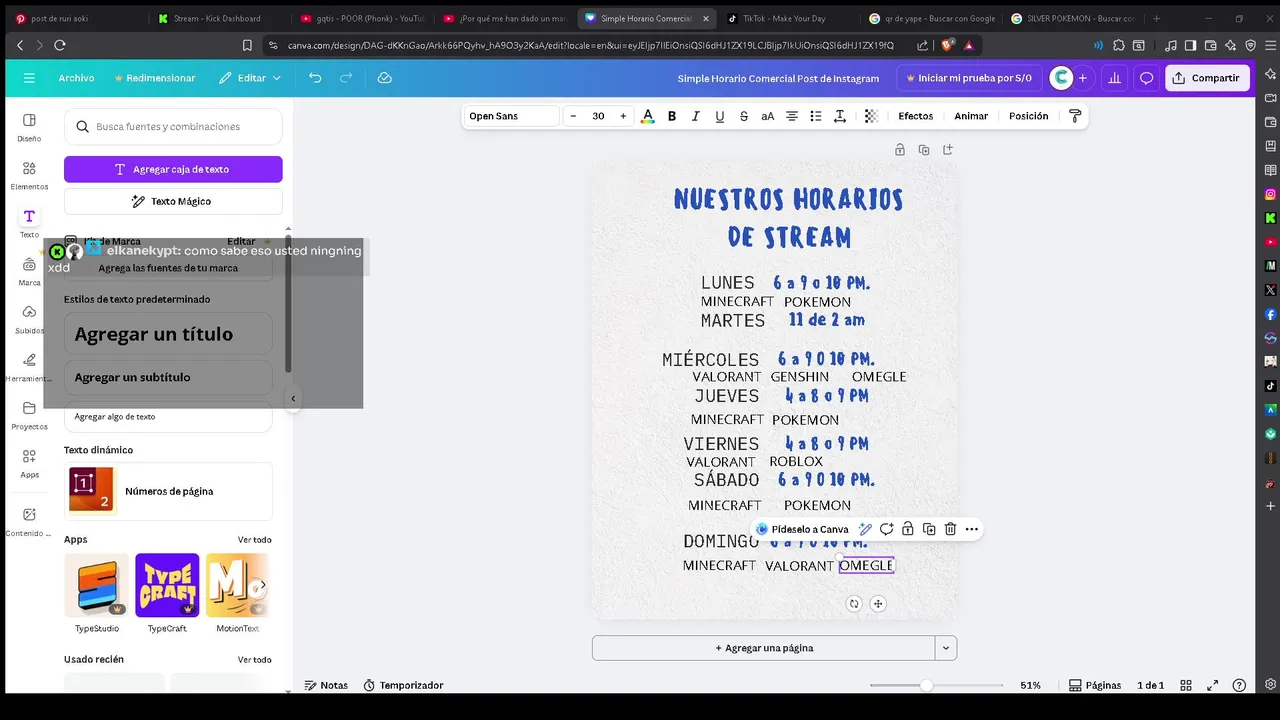Open the comments bubble icon in the header
The image size is (1280, 720).
1146,78
